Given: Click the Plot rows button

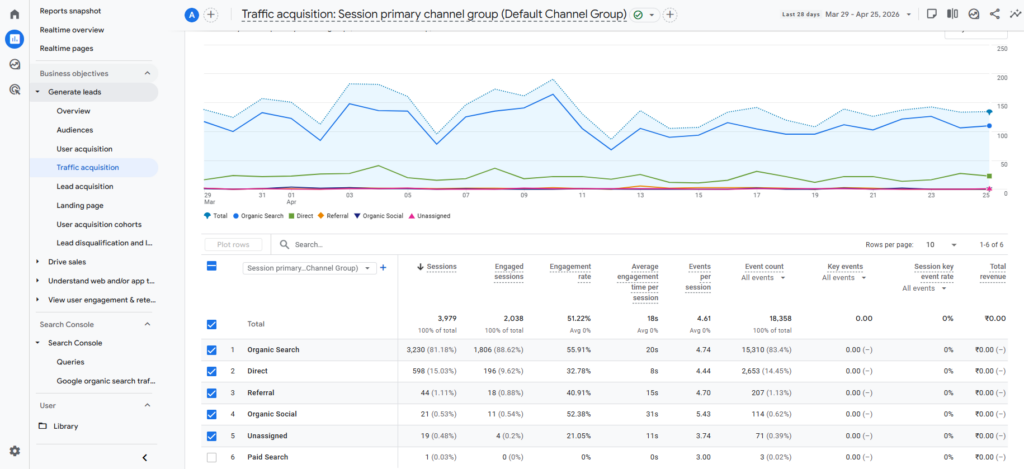Looking at the screenshot, I should [x=234, y=244].
